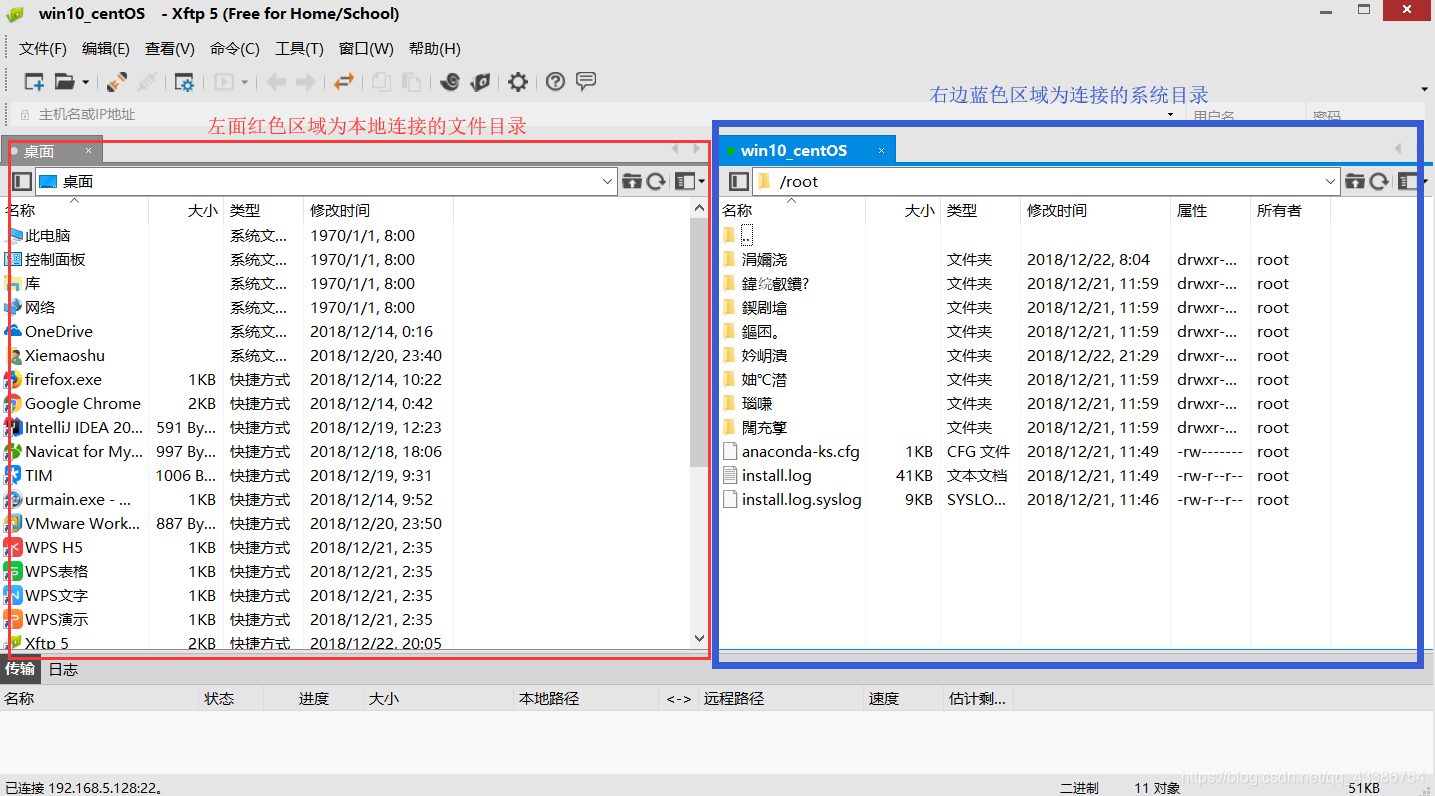Expand the remote path /root dropdown
This screenshot has width=1435, height=796.
[1331, 182]
